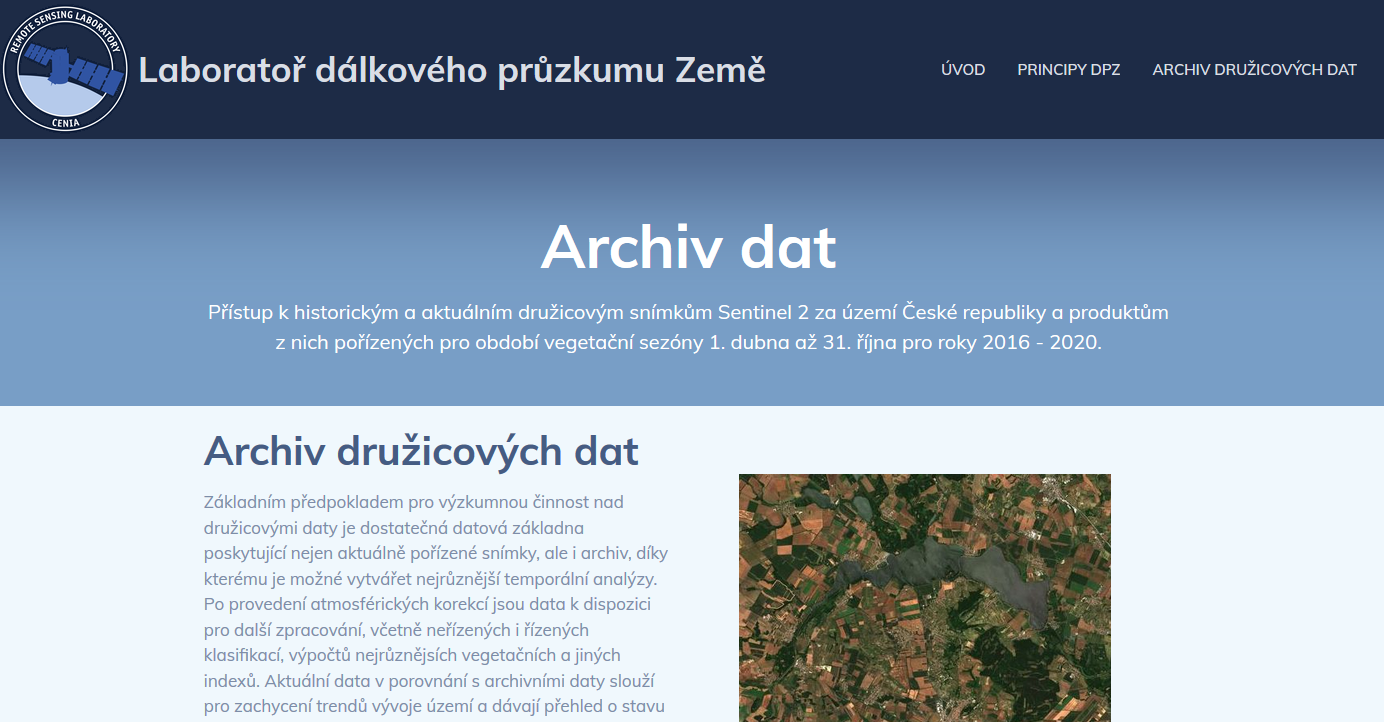This screenshot has width=1384, height=722.
Task: Open the Sentinel 2 satellite image thumbnail
Action: 925,598
